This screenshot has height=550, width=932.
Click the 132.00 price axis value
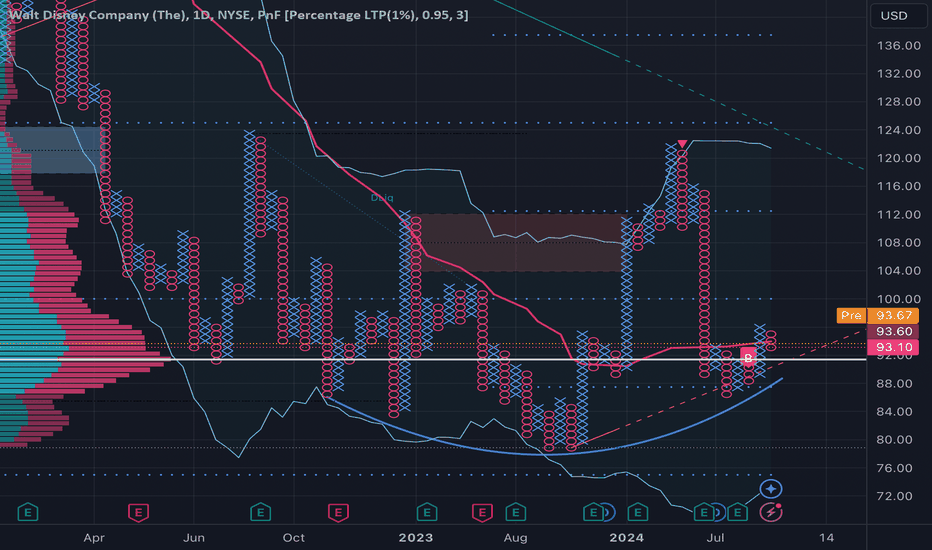[898, 74]
